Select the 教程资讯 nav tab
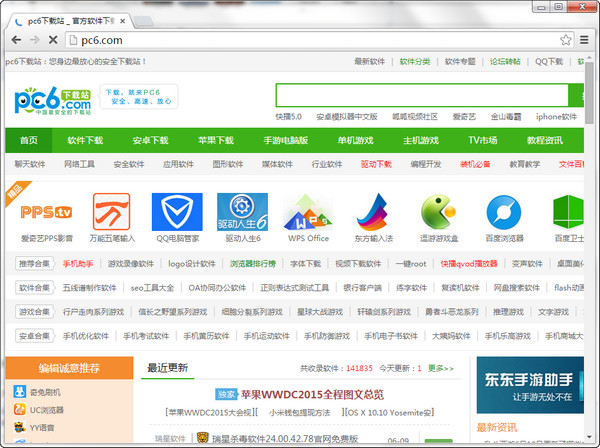The height and width of the screenshot is (448, 600). click(x=545, y=140)
